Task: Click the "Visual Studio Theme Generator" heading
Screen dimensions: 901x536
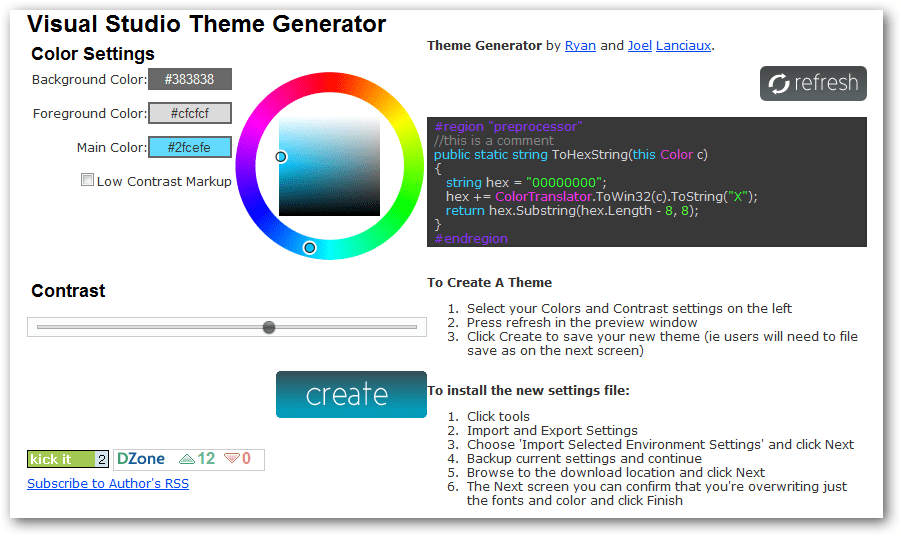Action: [x=206, y=24]
